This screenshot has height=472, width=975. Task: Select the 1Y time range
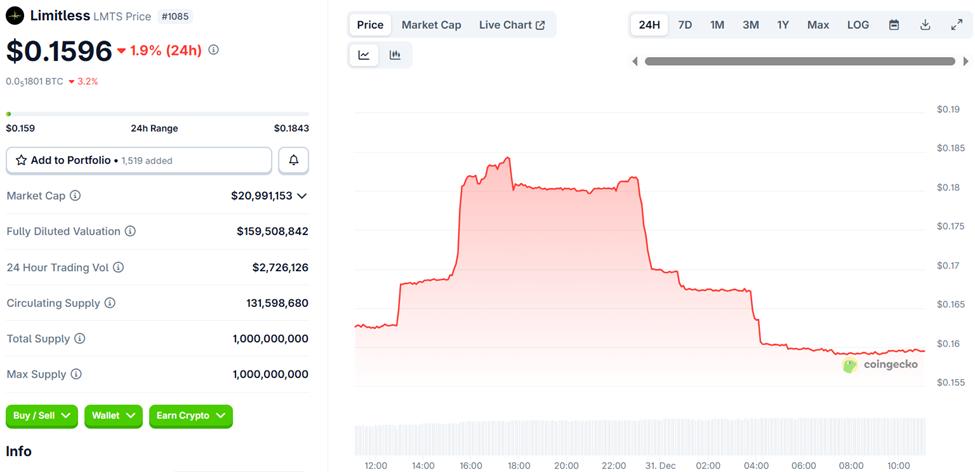(x=783, y=25)
